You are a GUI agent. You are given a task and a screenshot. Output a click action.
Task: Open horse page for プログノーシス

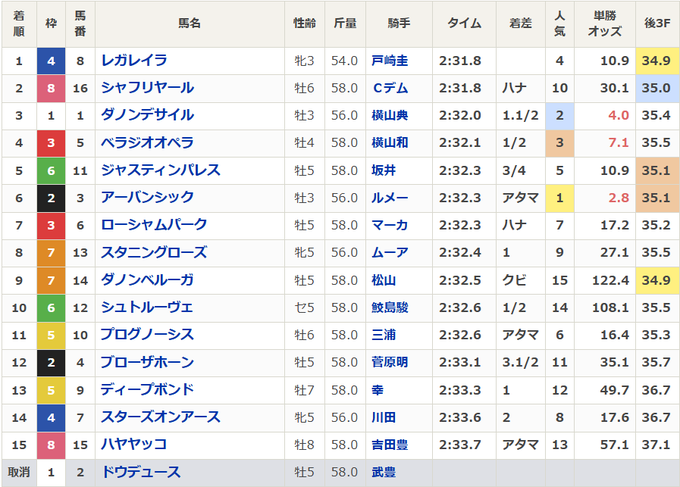click(147, 335)
